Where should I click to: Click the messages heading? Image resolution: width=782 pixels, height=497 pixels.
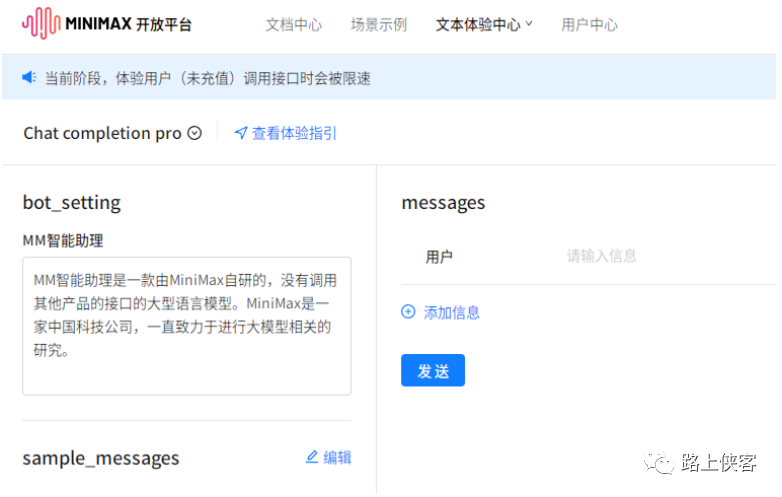pyautogui.click(x=443, y=202)
